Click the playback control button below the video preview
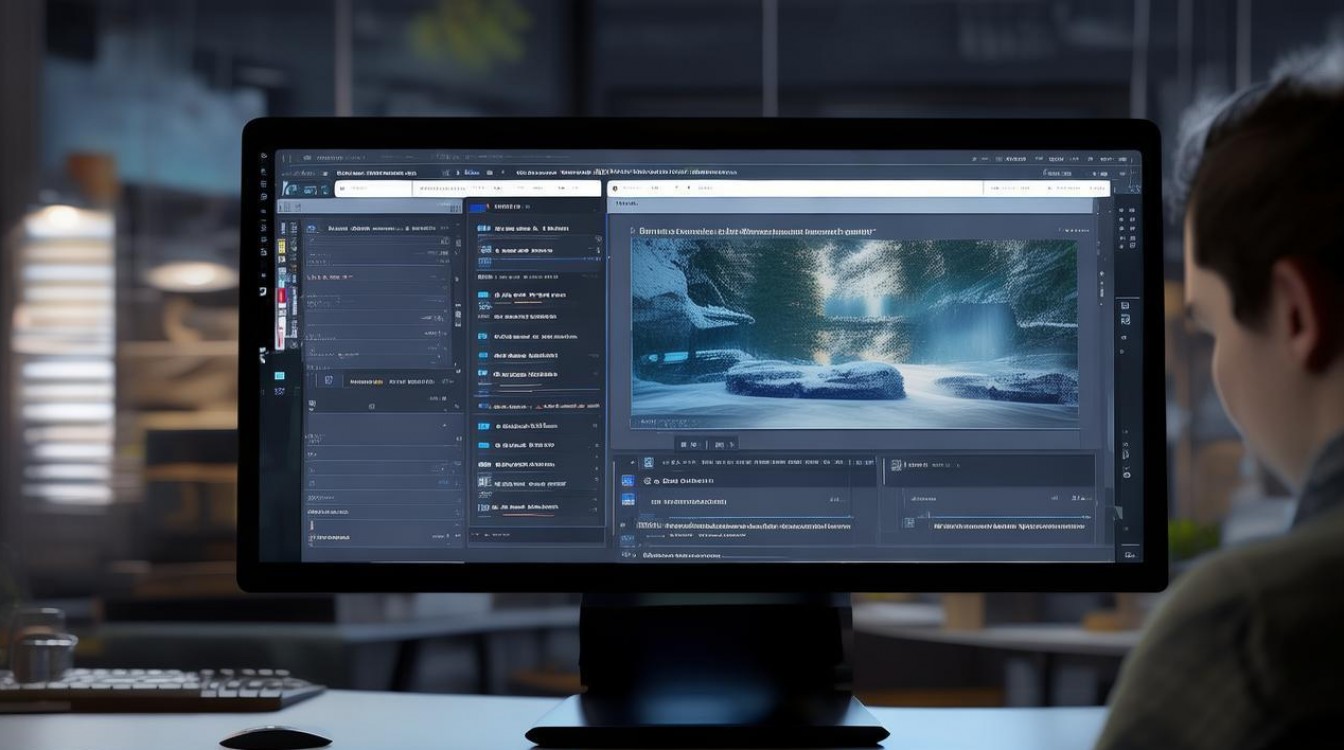This screenshot has height=750, width=1344. 690,444
